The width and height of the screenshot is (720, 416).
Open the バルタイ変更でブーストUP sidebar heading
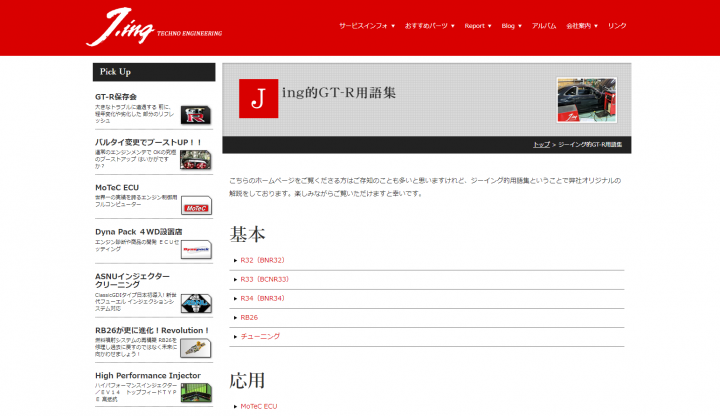[x=148, y=142]
